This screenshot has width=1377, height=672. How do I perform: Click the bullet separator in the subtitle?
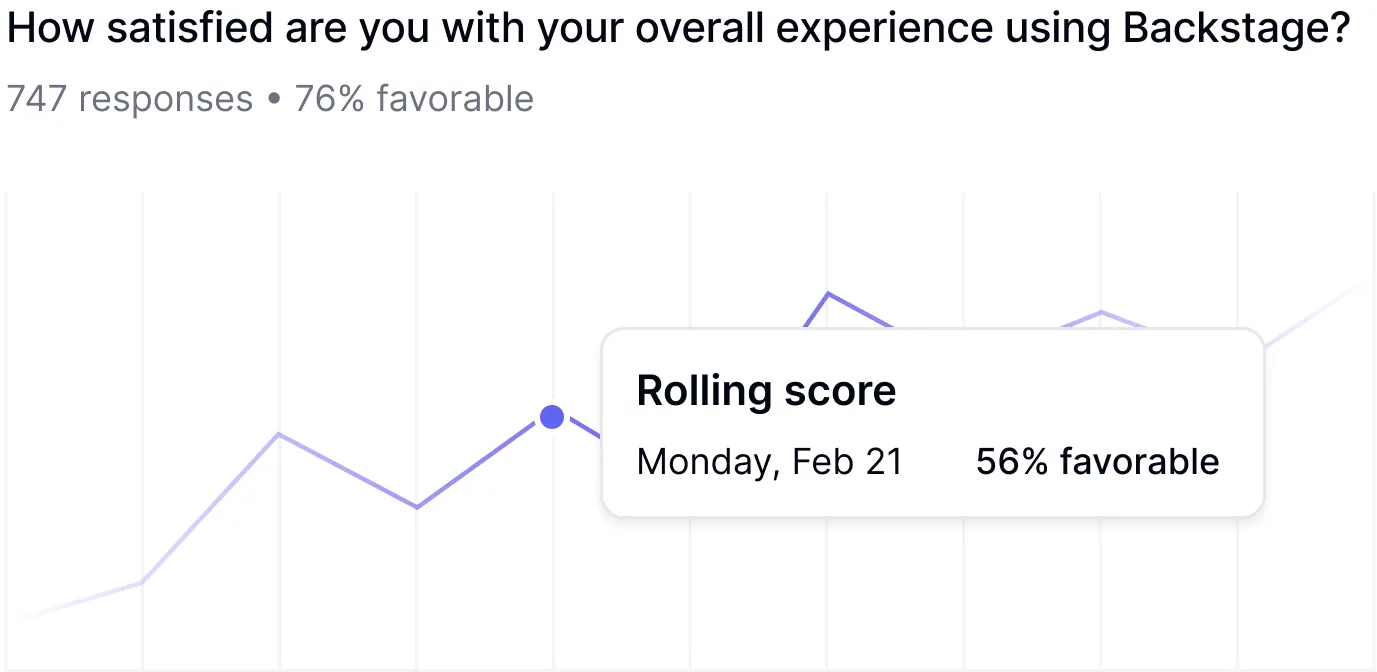(x=273, y=100)
